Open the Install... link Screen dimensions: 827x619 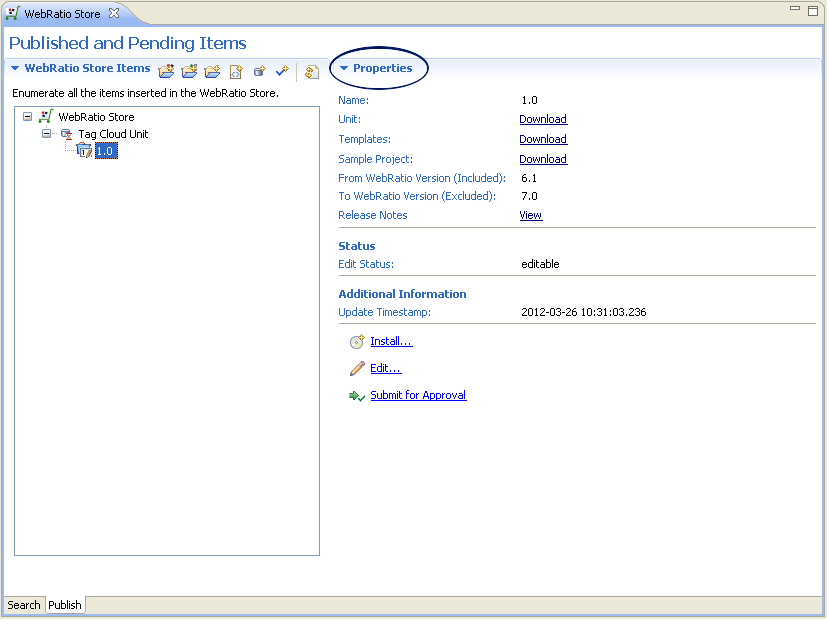coord(391,341)
